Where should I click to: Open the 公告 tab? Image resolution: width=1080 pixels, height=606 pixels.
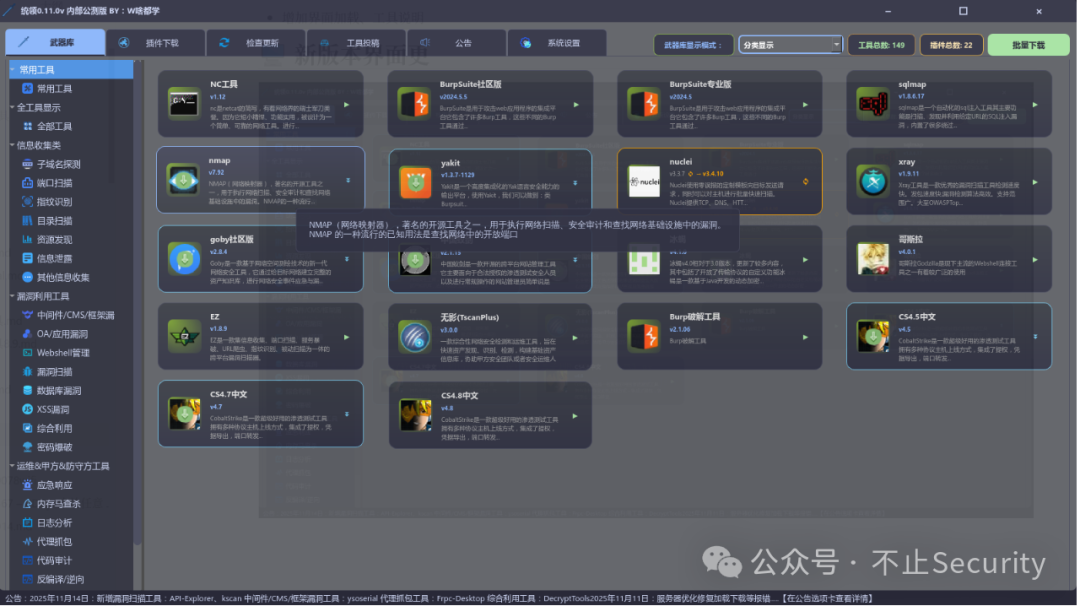(x=457, y=43)
